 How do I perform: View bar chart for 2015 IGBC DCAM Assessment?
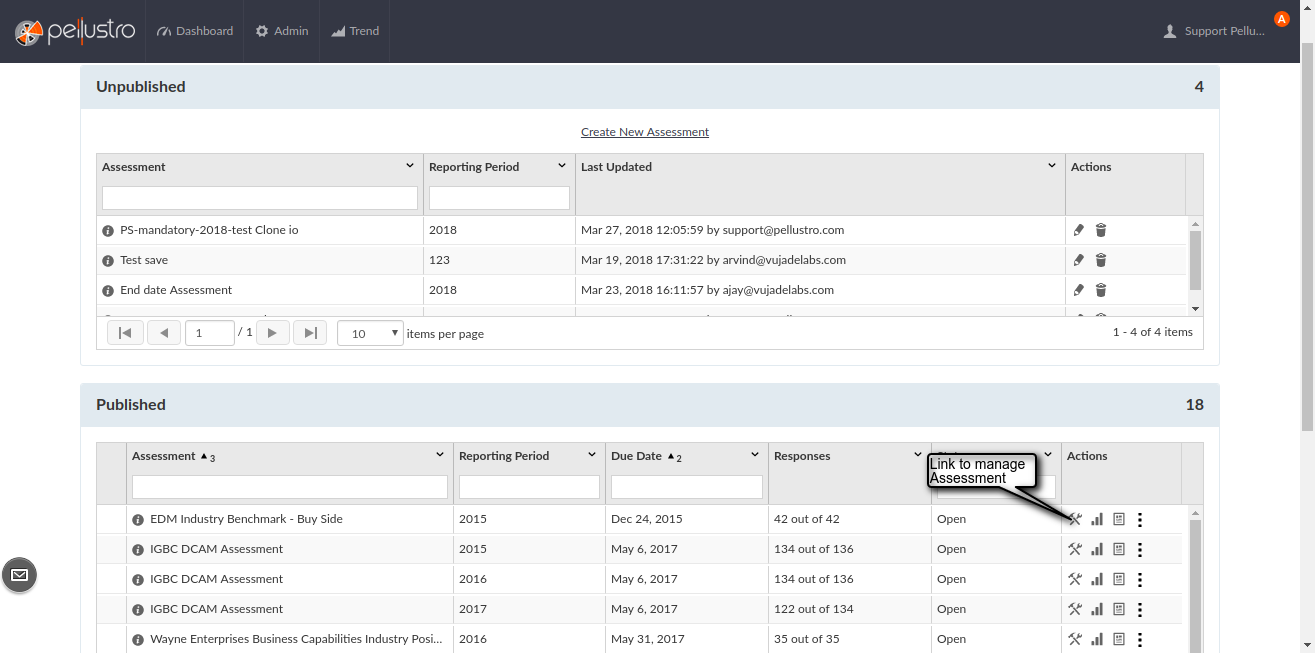1097,549
